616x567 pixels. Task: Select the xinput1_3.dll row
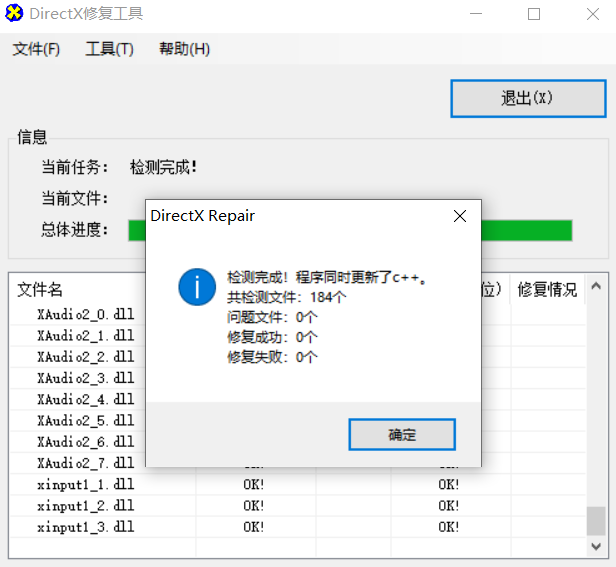pos(85,526)
